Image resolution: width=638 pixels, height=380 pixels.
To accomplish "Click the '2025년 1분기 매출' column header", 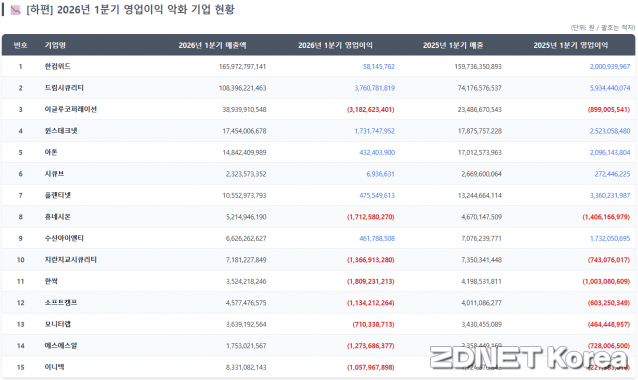I will [x=453, y=45].
